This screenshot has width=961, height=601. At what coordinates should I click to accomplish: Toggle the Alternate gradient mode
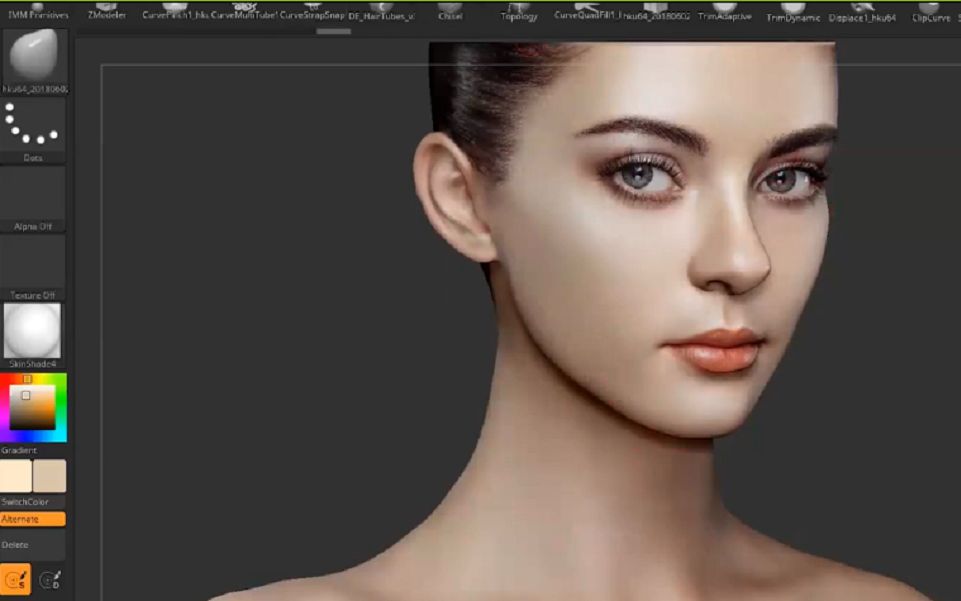(32, 518)
